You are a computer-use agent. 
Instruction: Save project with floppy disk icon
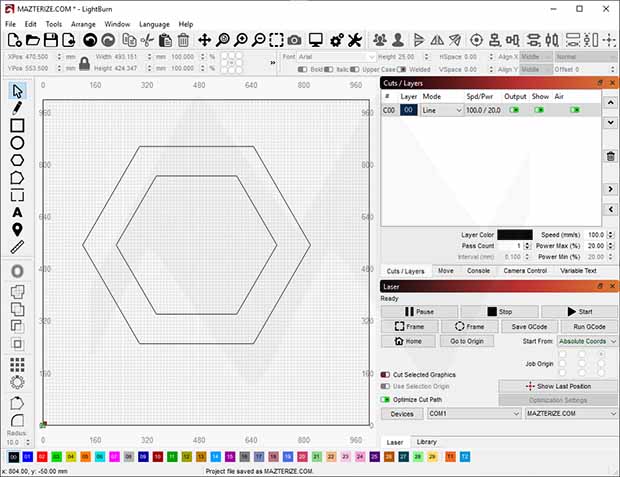point(51,40)
